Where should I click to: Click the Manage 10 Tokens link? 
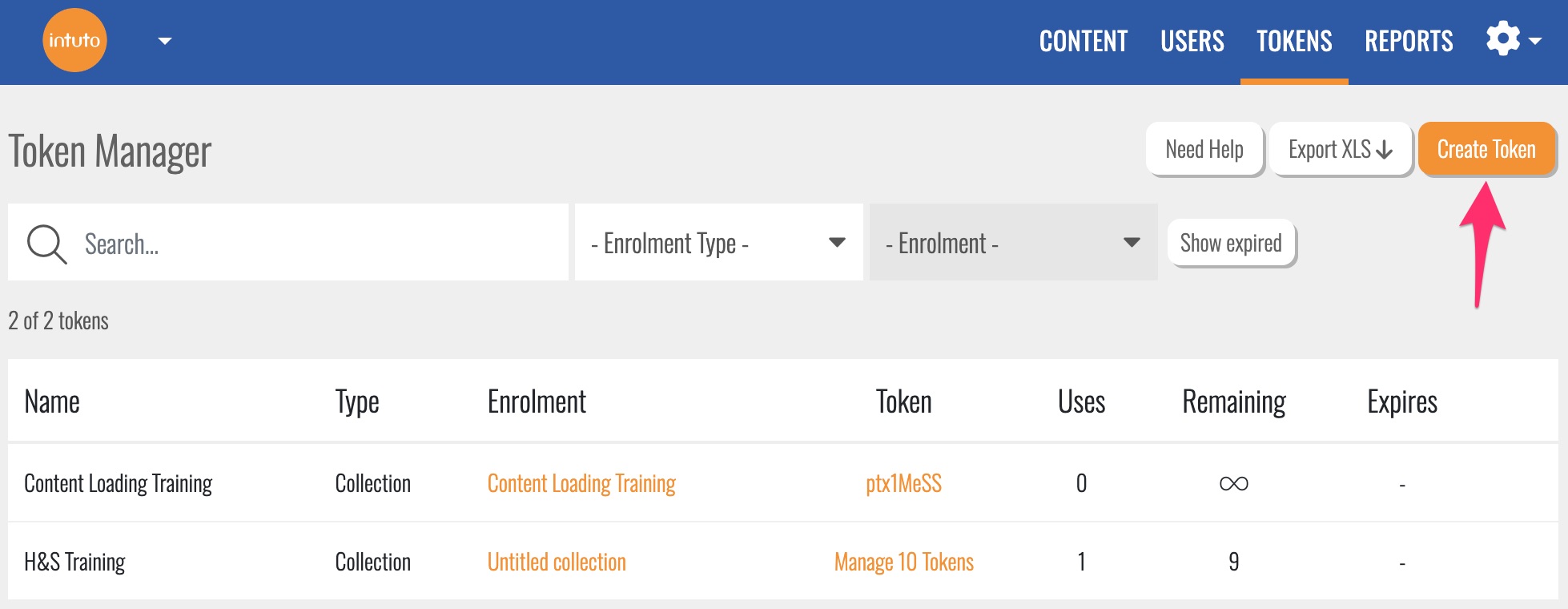[x=903, y=562]
